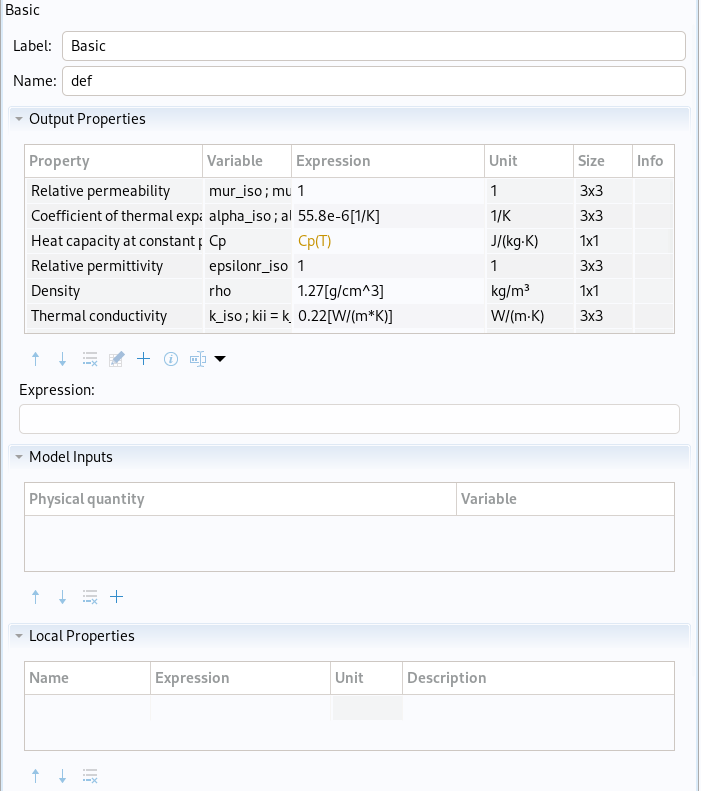Click the Add plus icon under Output Properties
Screen dimensions: 701x791
143,359
